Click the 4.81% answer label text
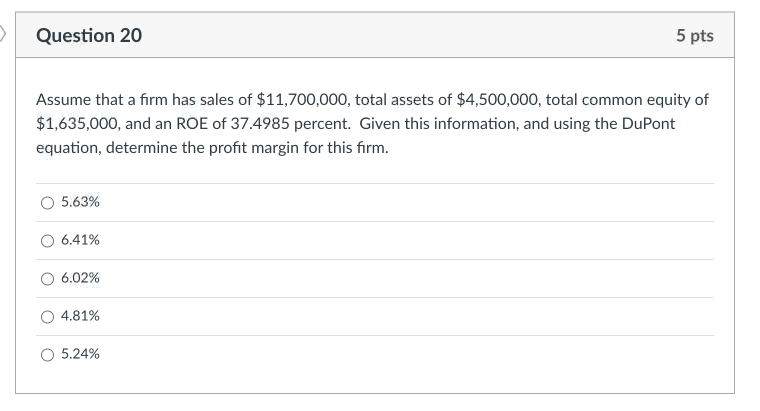 tap(80, 316)
